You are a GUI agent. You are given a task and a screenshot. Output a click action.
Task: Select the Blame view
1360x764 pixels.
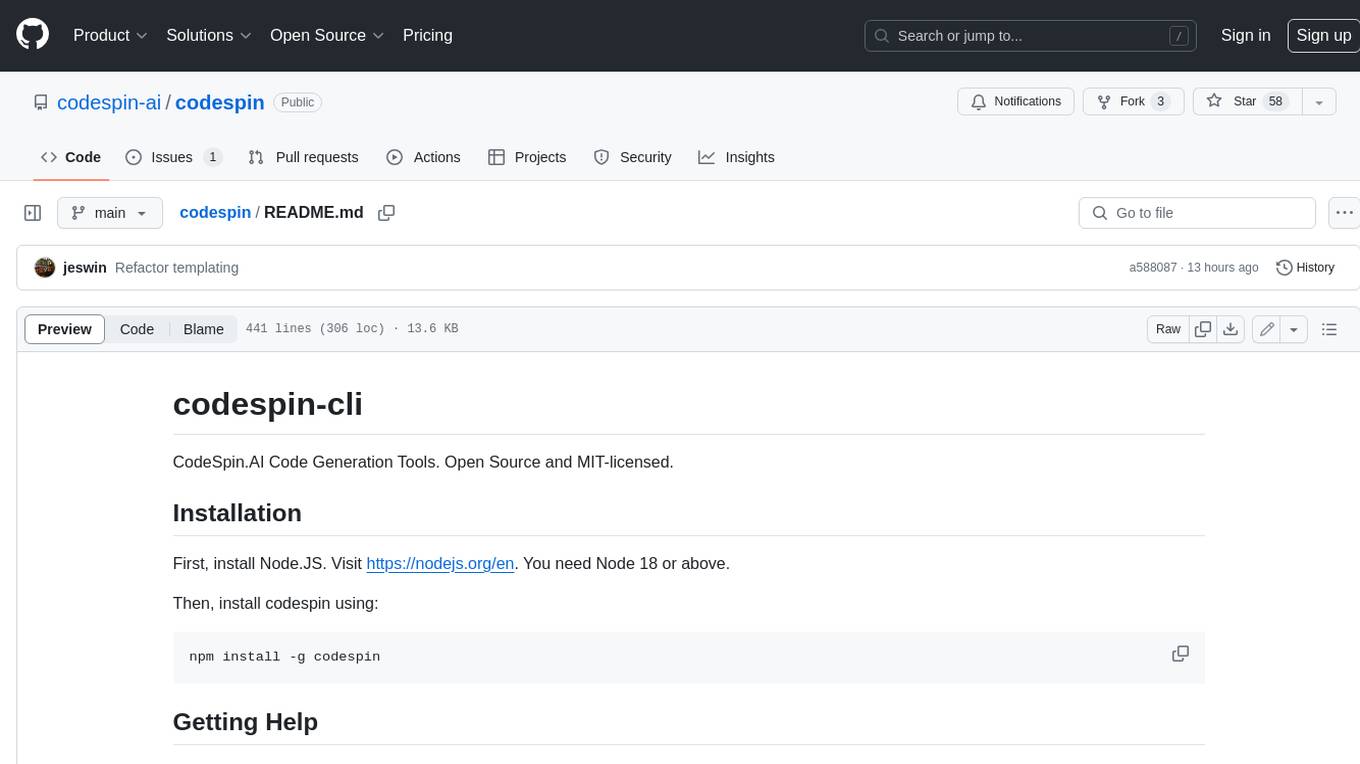(x=204, y=329)
